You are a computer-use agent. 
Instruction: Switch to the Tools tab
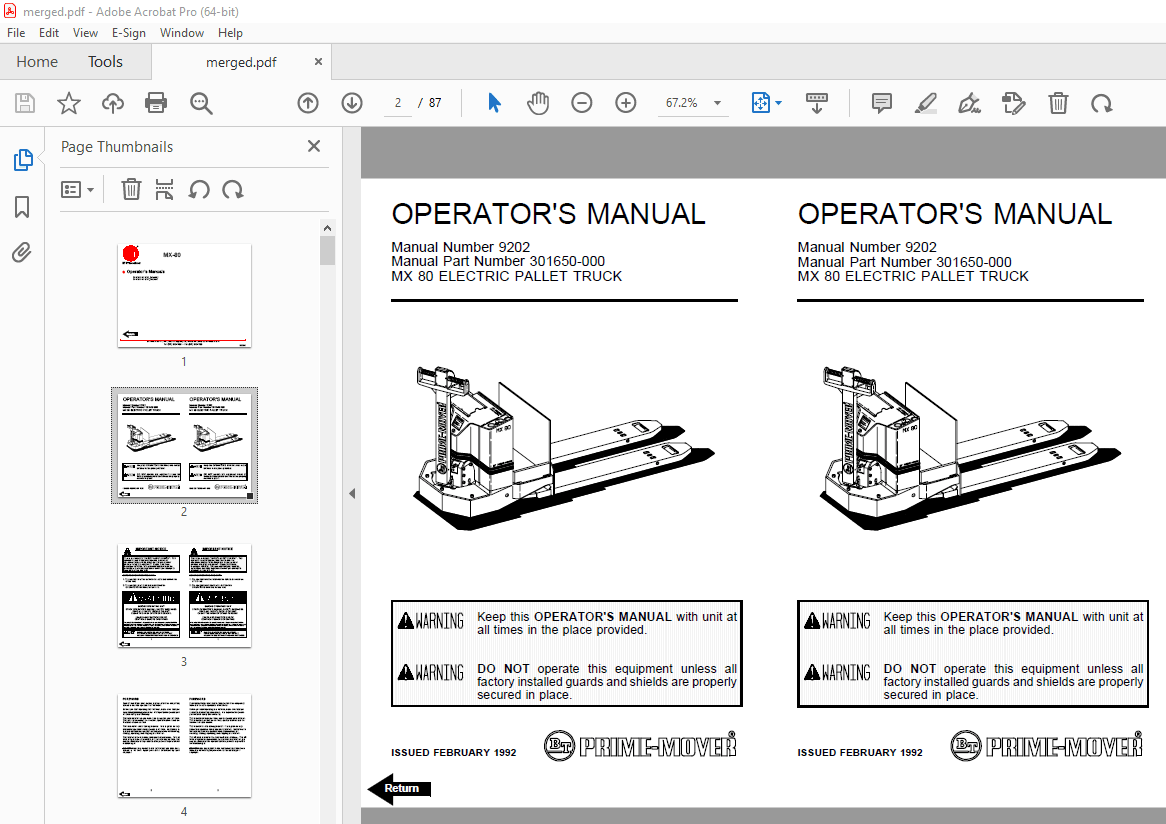(105, 61)
